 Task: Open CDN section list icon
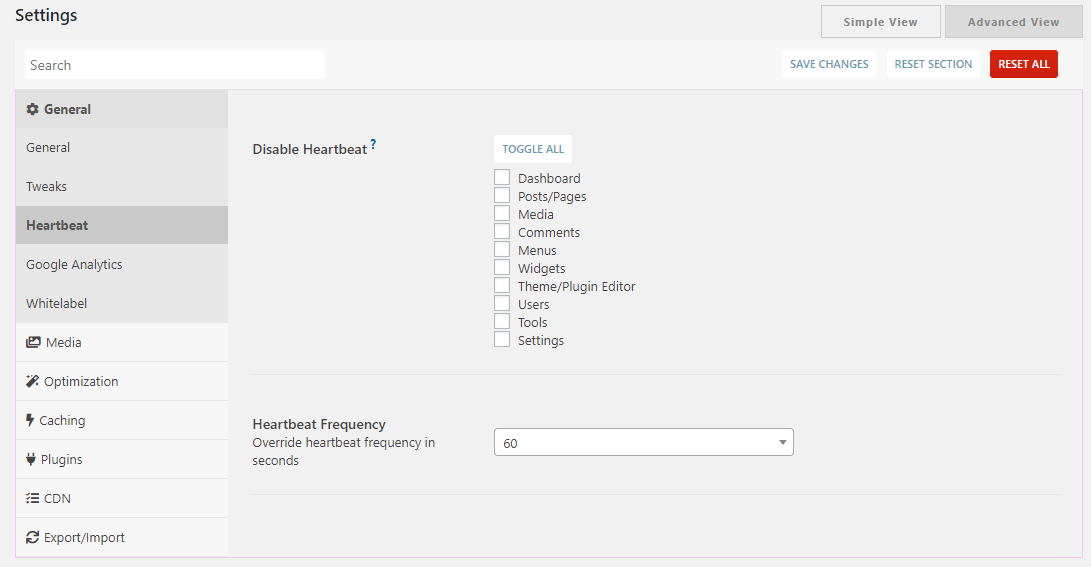(x=32, y=498)
